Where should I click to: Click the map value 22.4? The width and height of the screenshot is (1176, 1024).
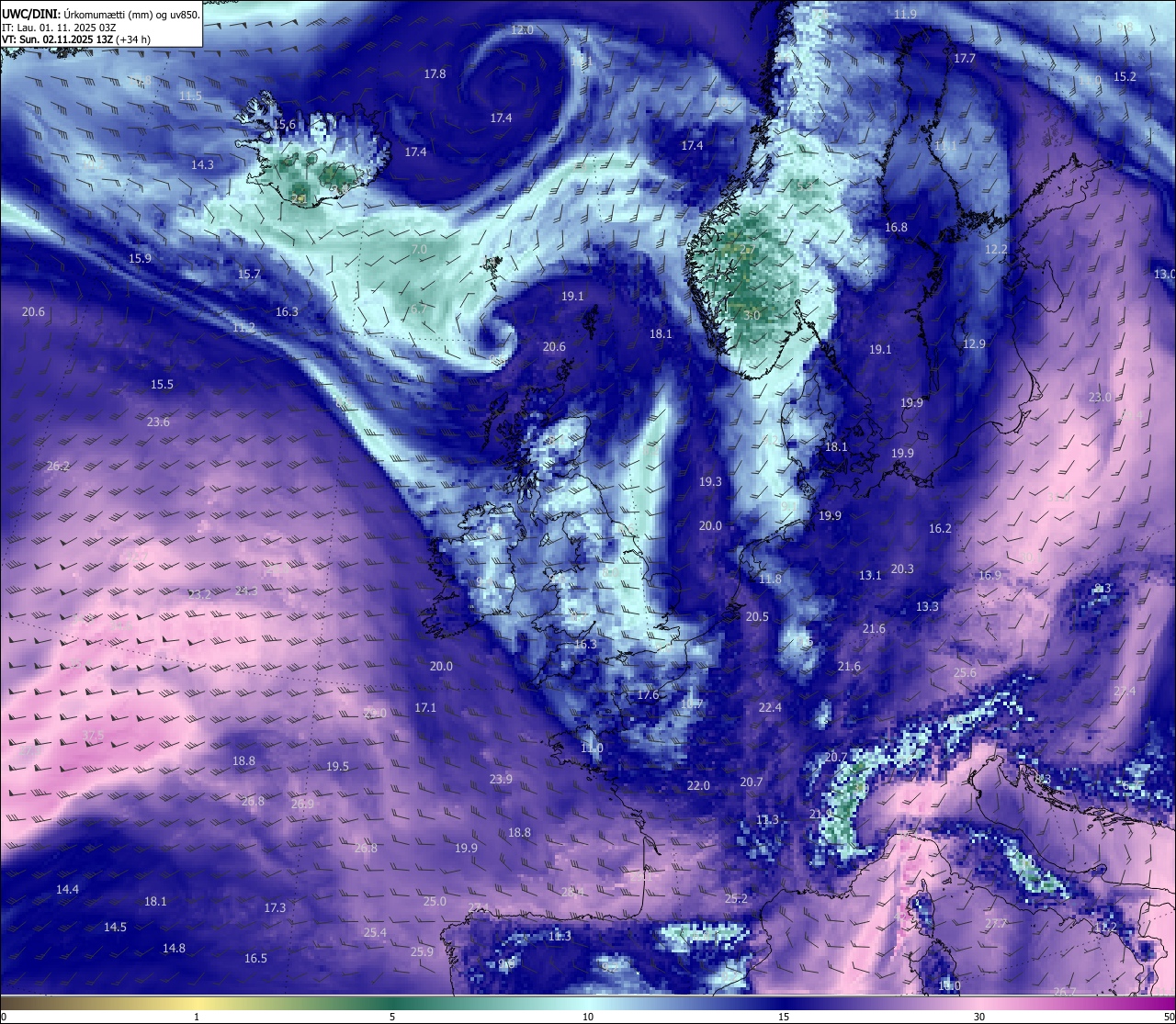click(x=770, y=708)
